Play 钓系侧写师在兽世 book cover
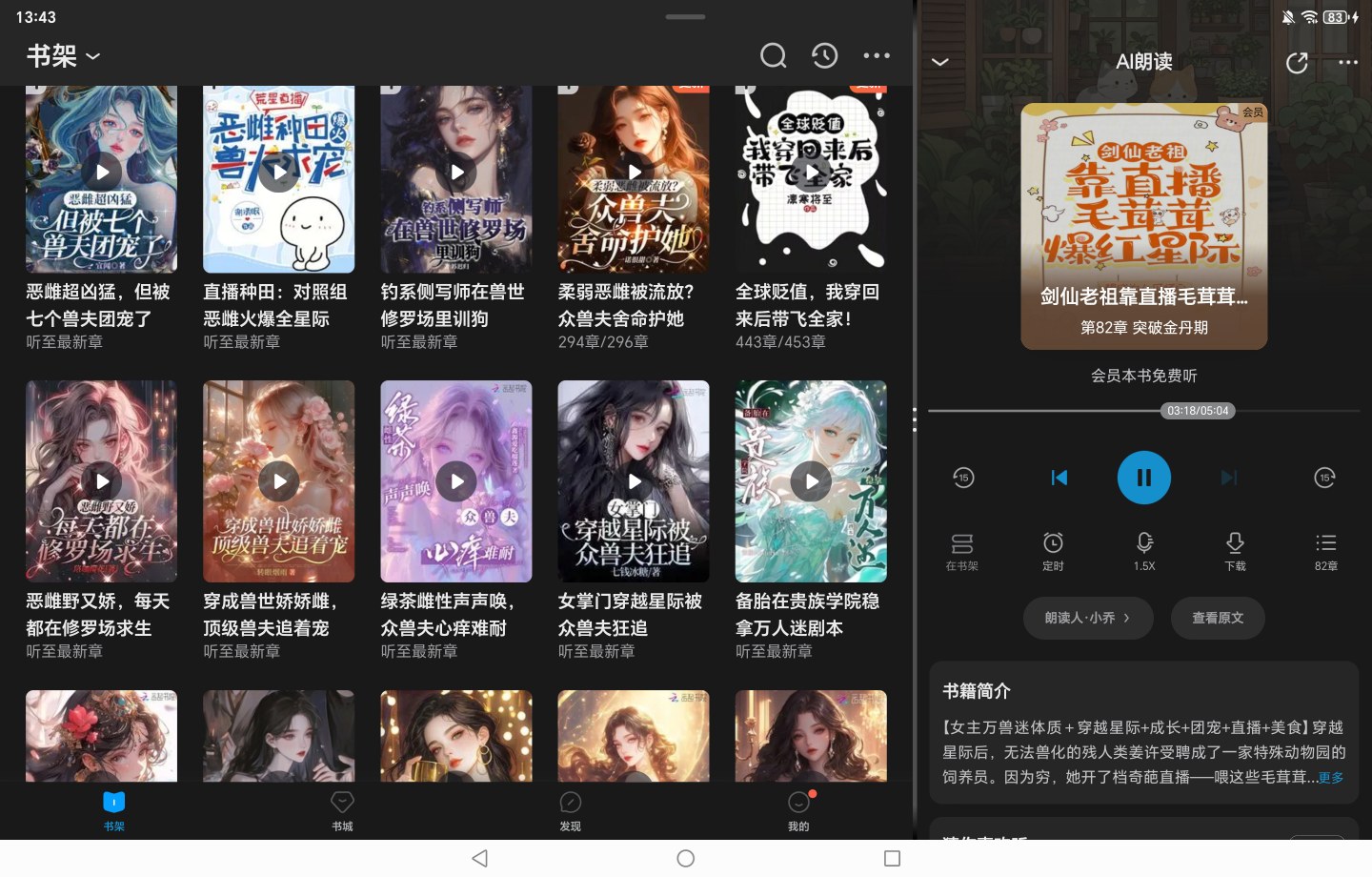1372x877 pixels. [x=456, y=173]
